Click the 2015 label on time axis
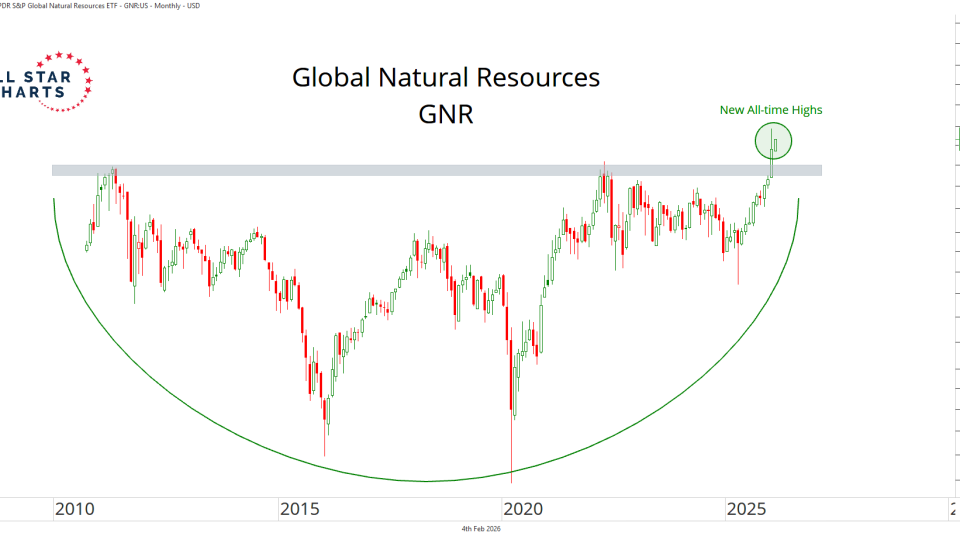The height and width of the screenshot is (540, 960). click(299, 510)
